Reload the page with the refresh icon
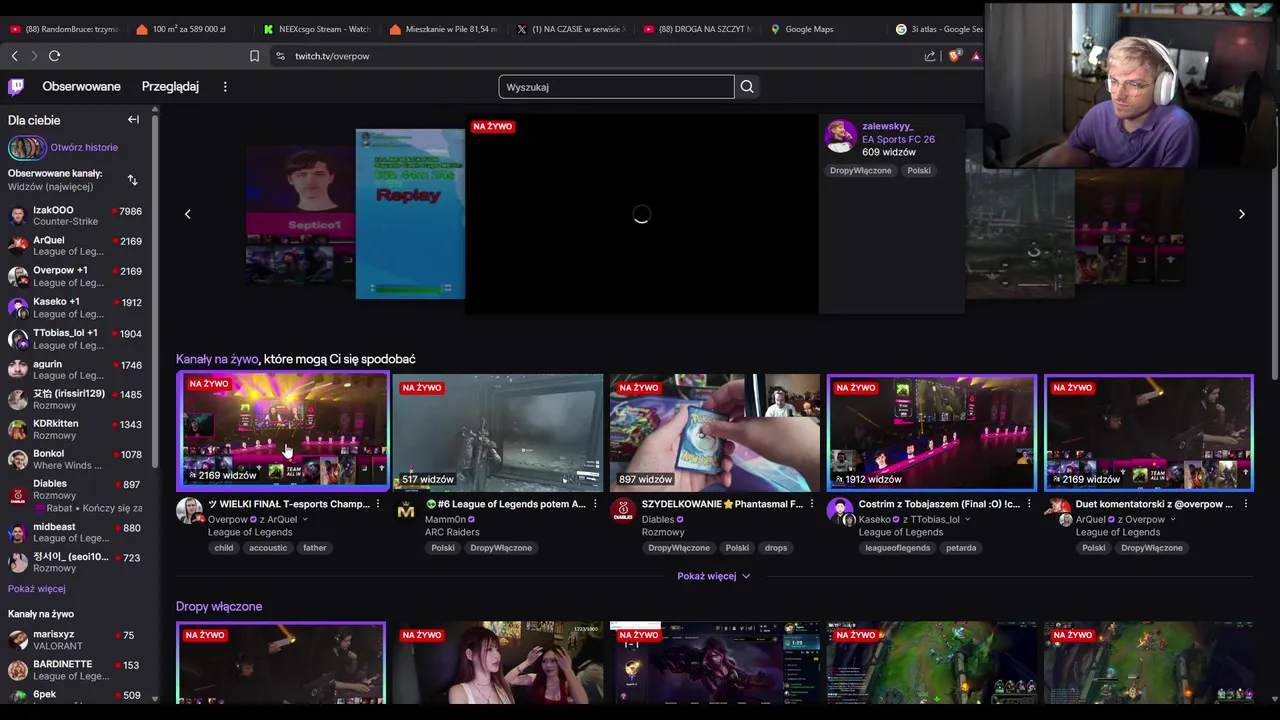1280x720 pixels. [54, 56]
